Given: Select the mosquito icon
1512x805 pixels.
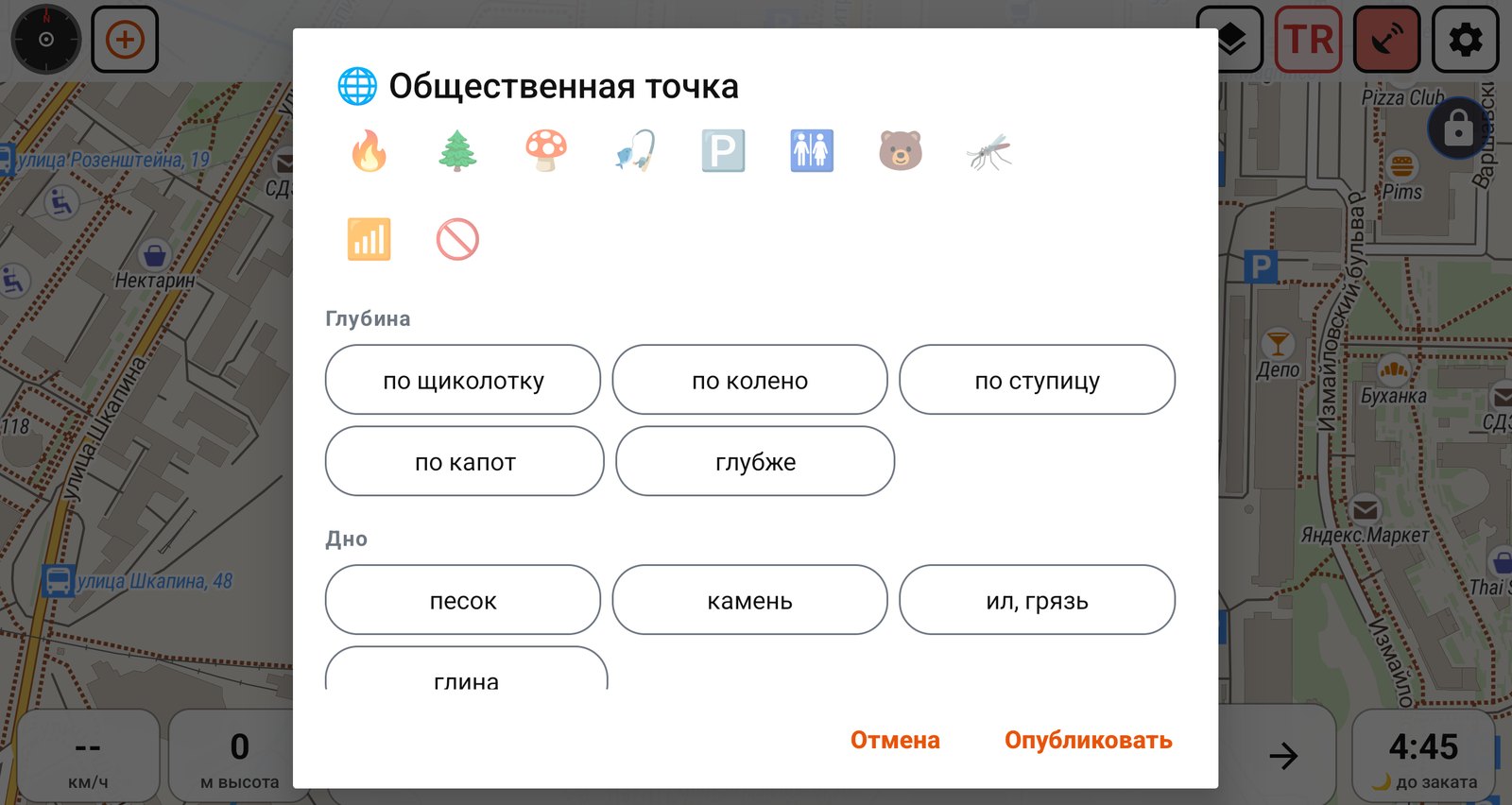Looking at the screenshot, I should (989, 151).
